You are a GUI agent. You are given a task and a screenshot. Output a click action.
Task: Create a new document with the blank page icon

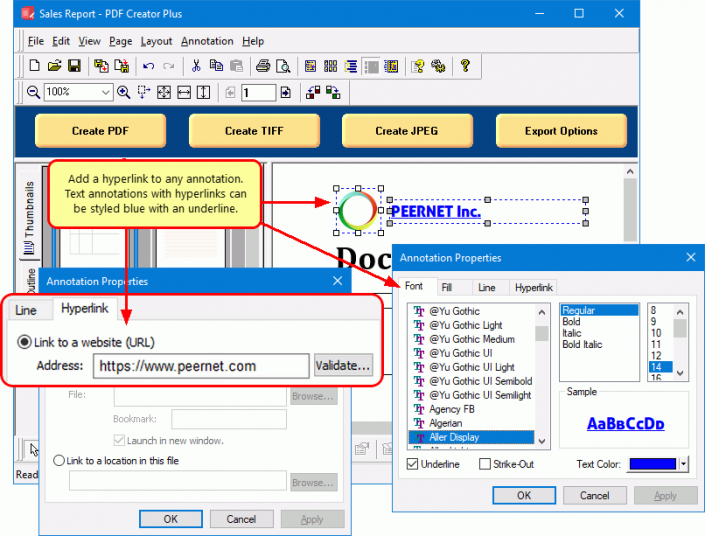coord(34,66)
